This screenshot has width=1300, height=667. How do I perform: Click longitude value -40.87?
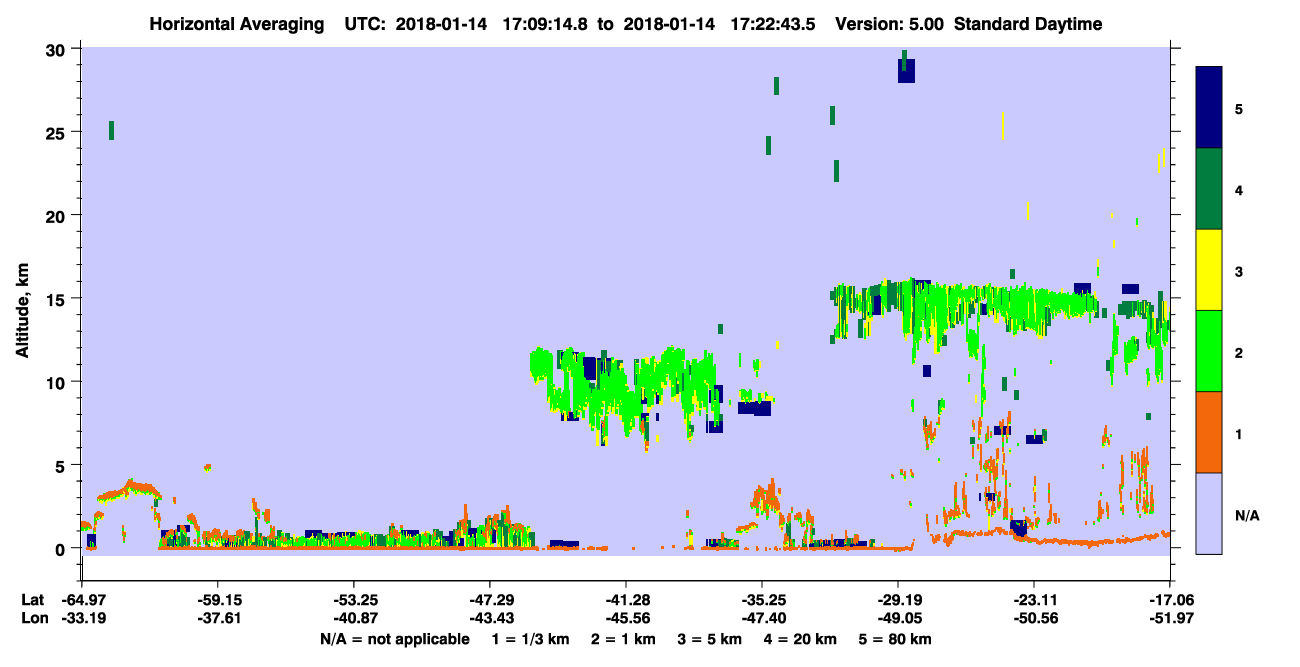coord(354,618)
